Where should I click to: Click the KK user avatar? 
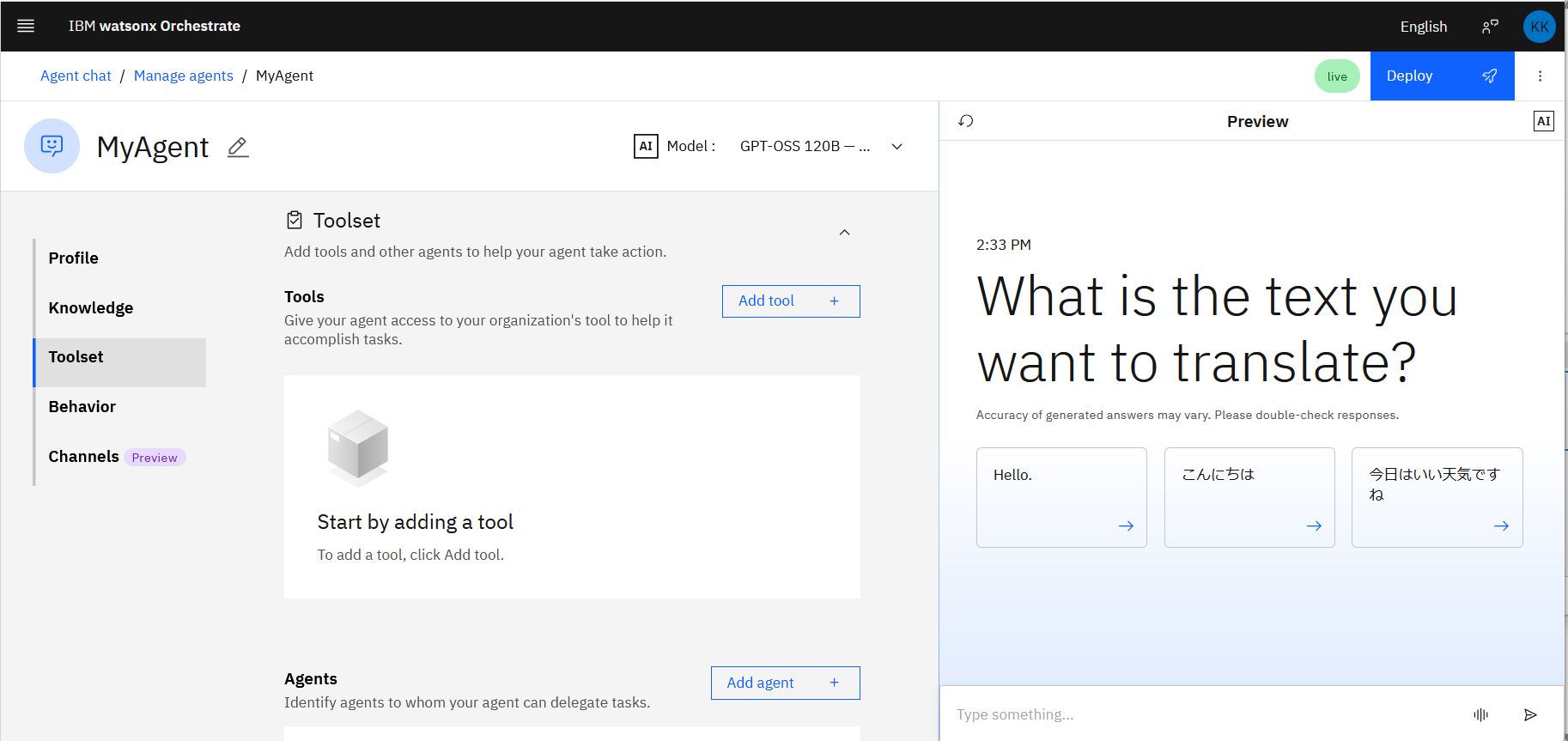(x=1539, y=27)
